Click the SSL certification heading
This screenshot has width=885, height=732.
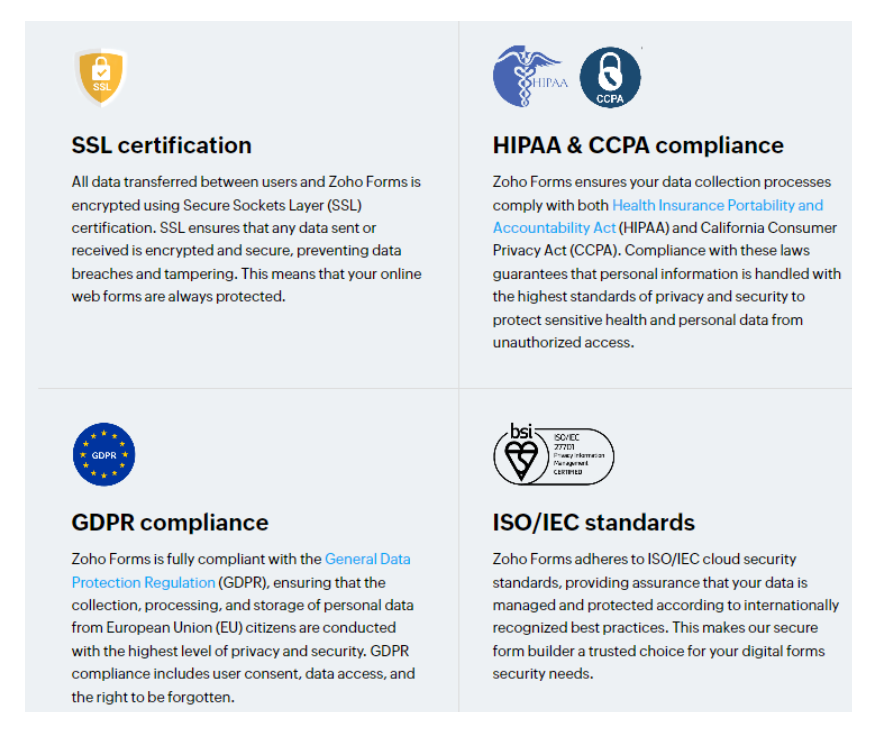[161, 145]
